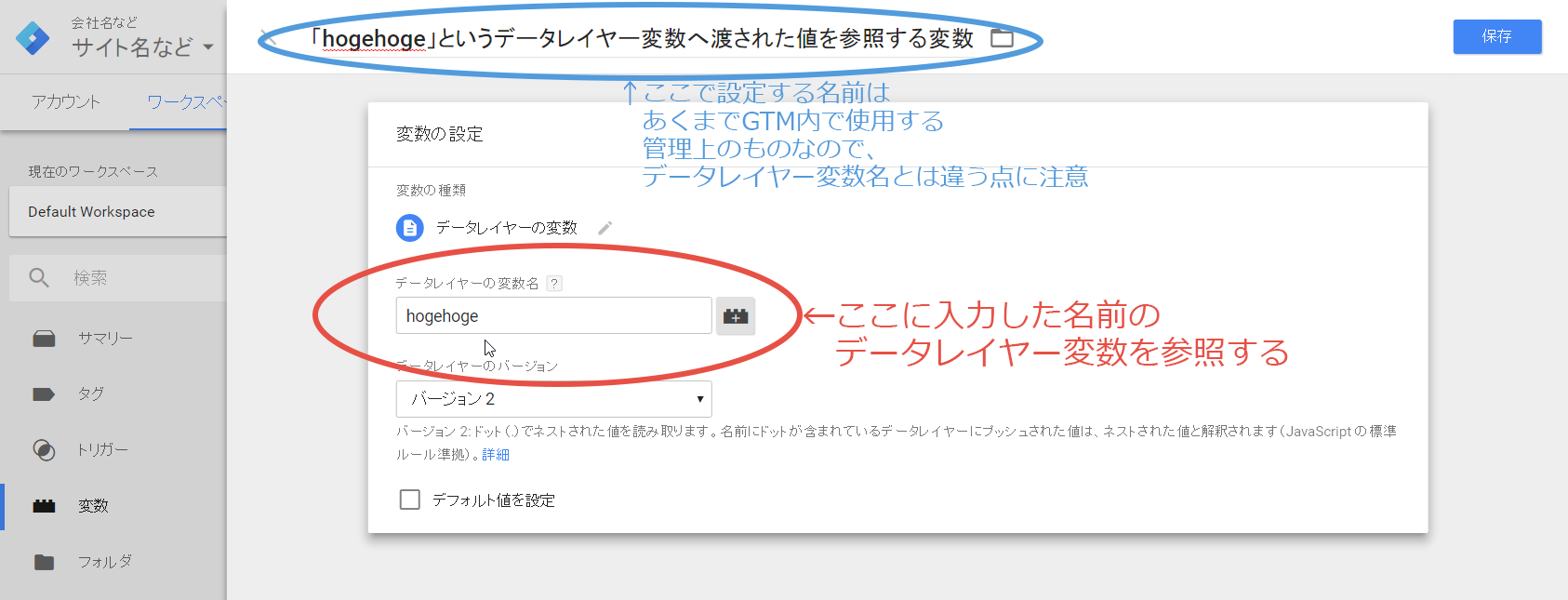Open the サイト名など container dropdown
The image size is (1568, 600).
coord(142,47)
